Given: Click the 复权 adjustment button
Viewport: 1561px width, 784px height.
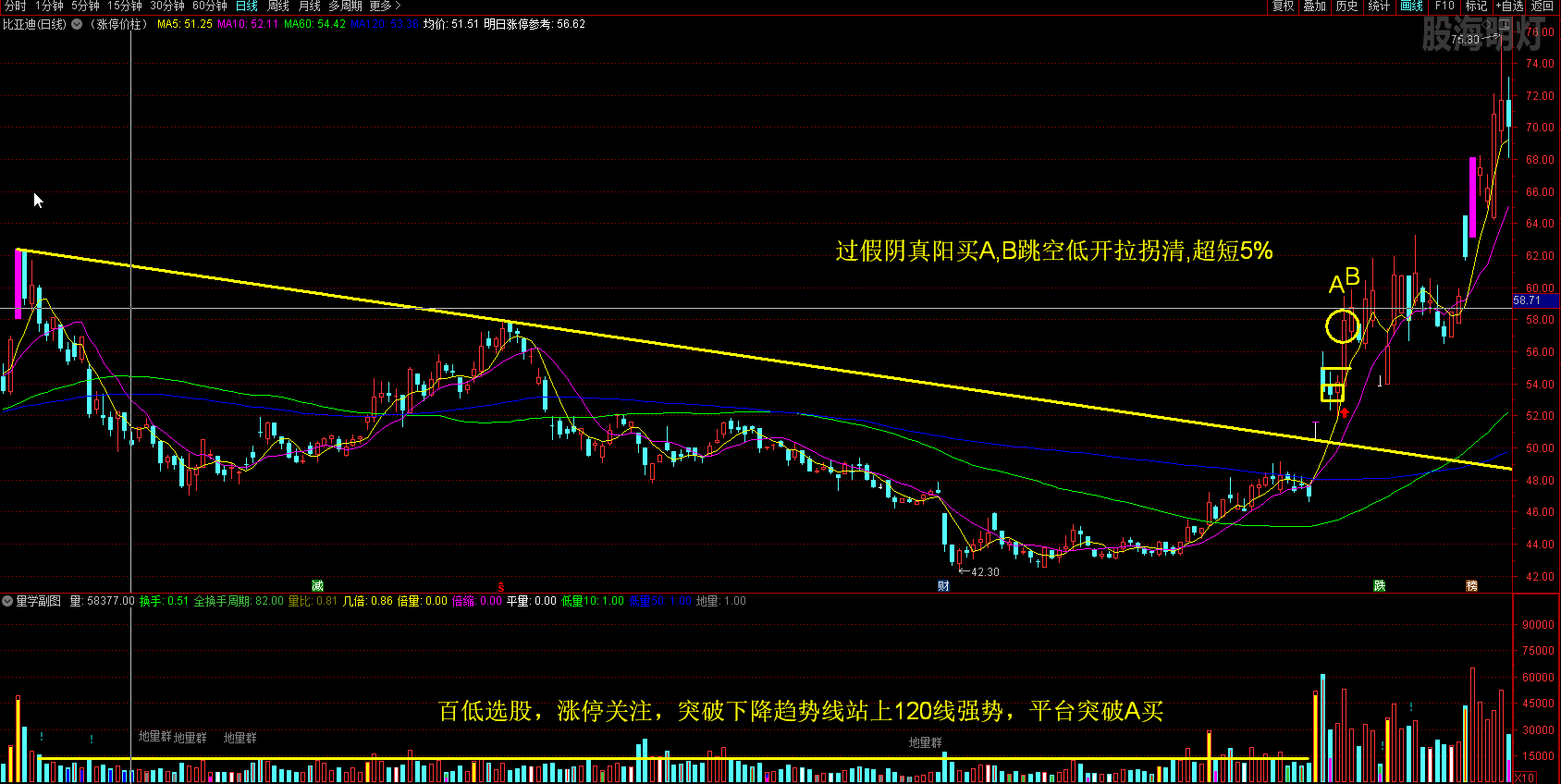Looking at the screenshot, I should [x=1283, y=6].
